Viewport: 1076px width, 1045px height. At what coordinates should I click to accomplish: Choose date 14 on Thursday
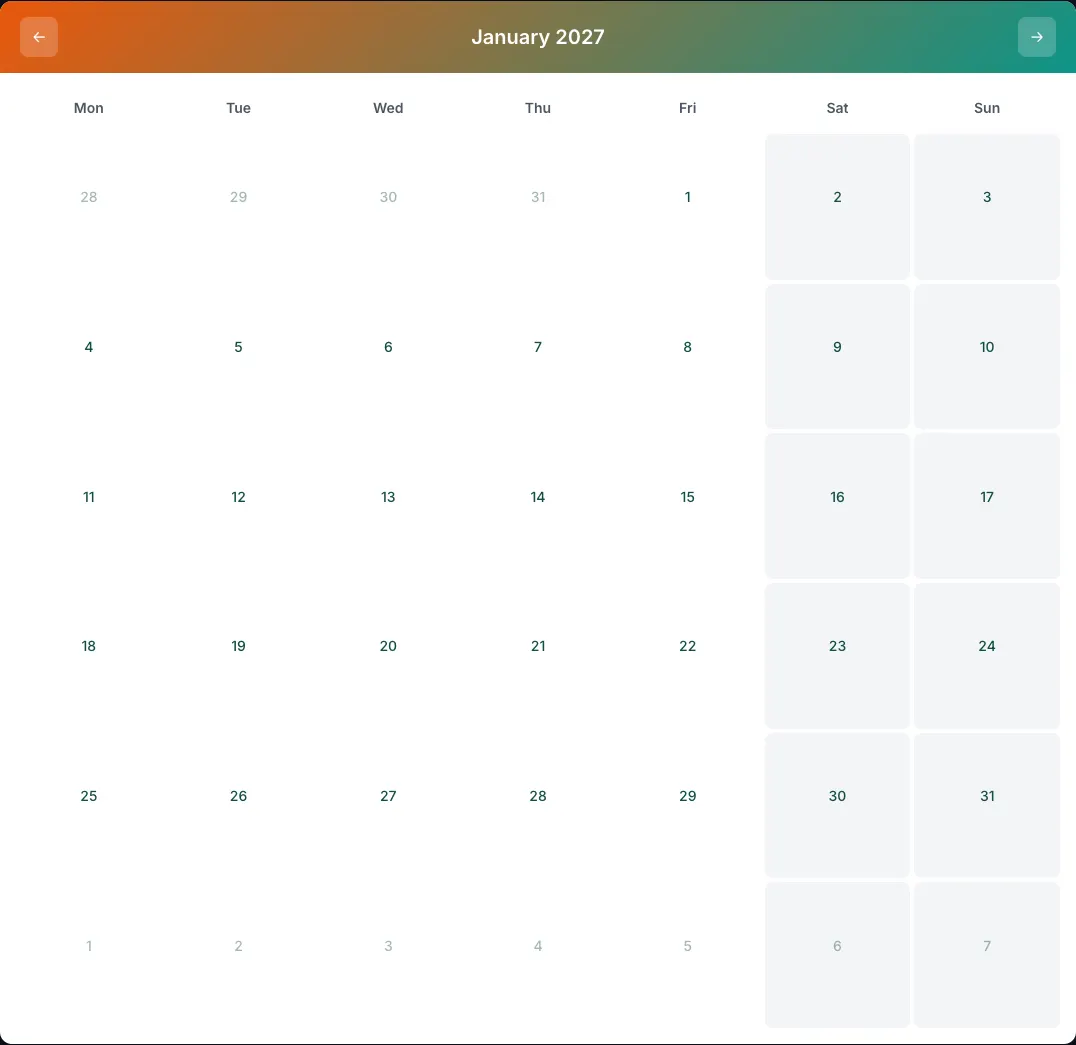[x=538, y=506]
